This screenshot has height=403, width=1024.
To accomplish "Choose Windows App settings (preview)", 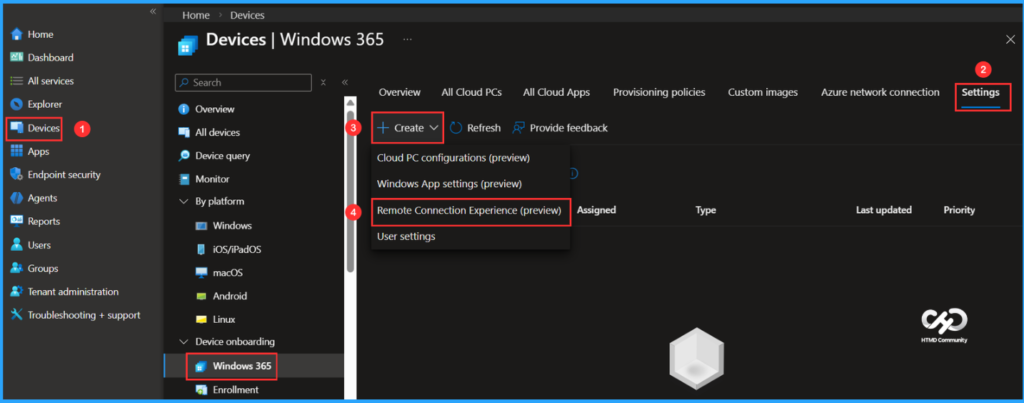I will (471, 184).
